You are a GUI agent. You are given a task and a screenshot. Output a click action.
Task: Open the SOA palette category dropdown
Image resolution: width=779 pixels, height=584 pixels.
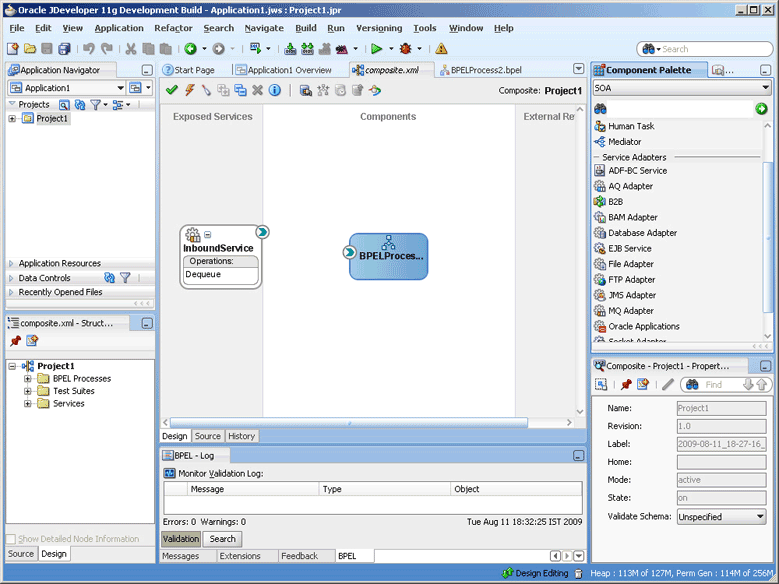coord(764,88)
